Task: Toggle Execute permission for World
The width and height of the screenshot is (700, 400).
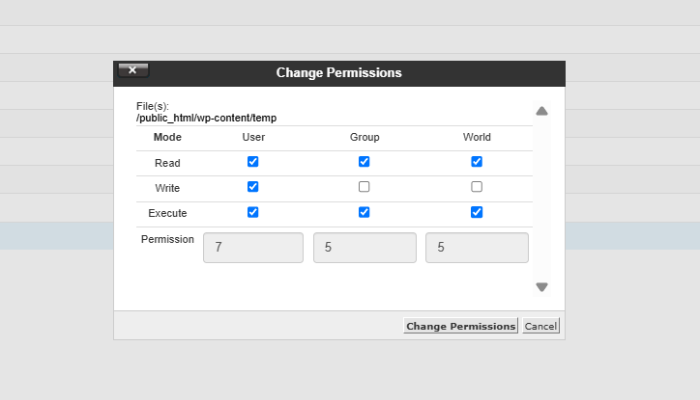Action: 477,212
